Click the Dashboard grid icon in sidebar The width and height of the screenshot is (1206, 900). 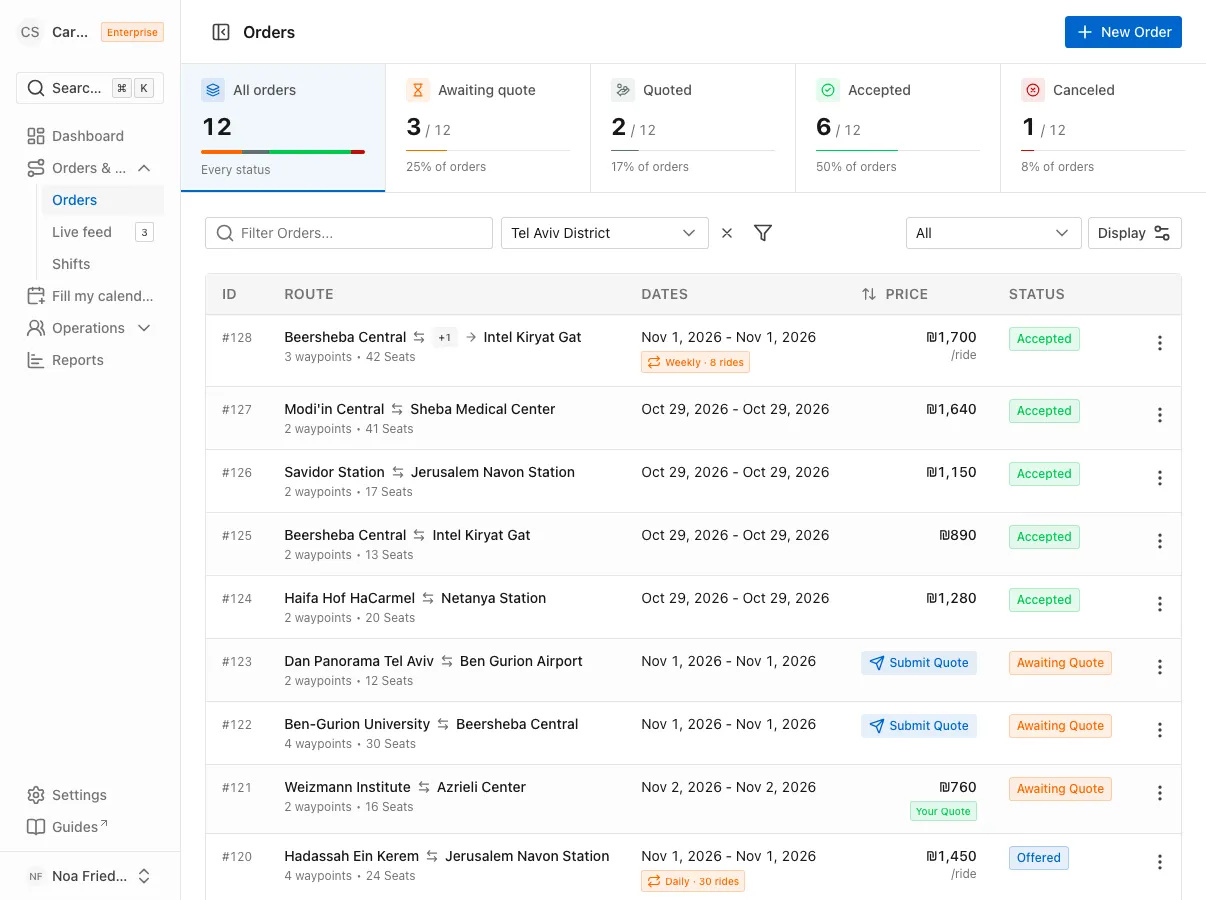36,136
